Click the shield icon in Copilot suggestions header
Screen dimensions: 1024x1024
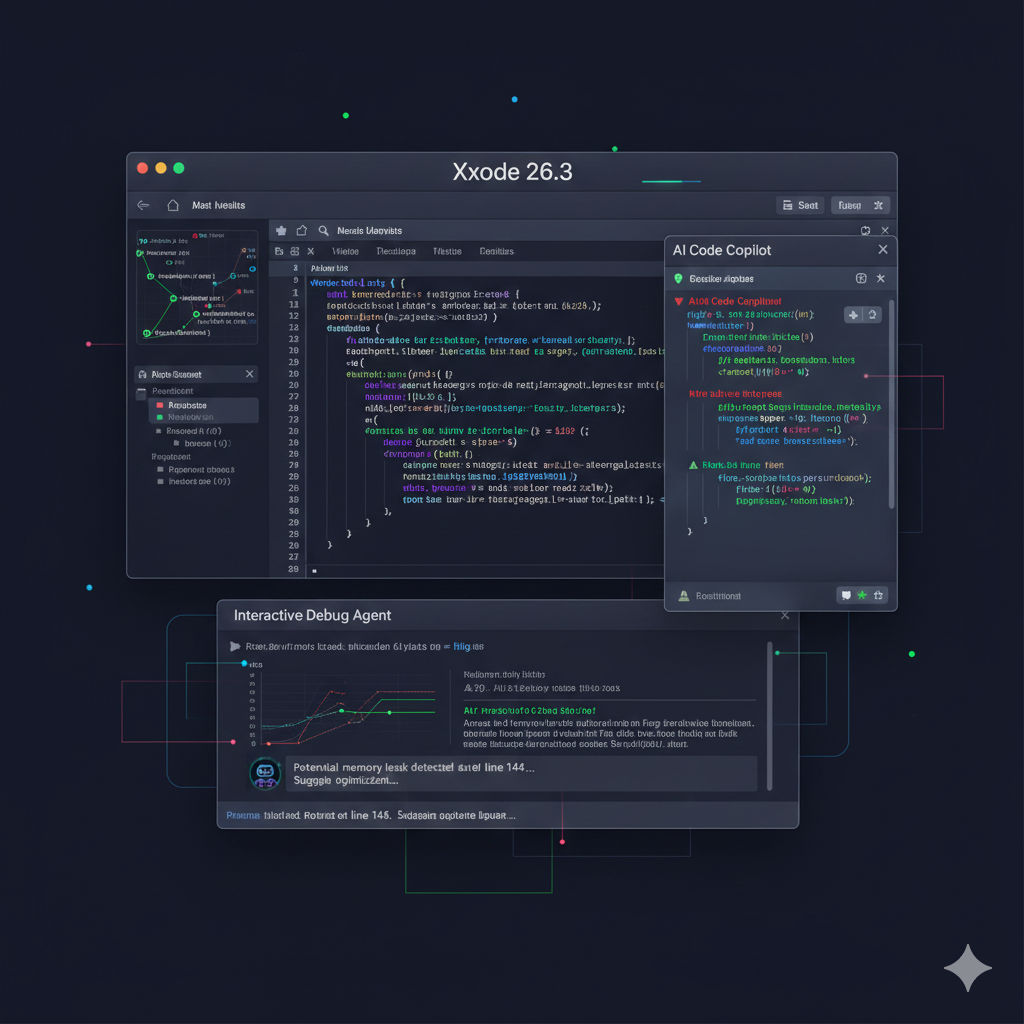pos(679,279)
